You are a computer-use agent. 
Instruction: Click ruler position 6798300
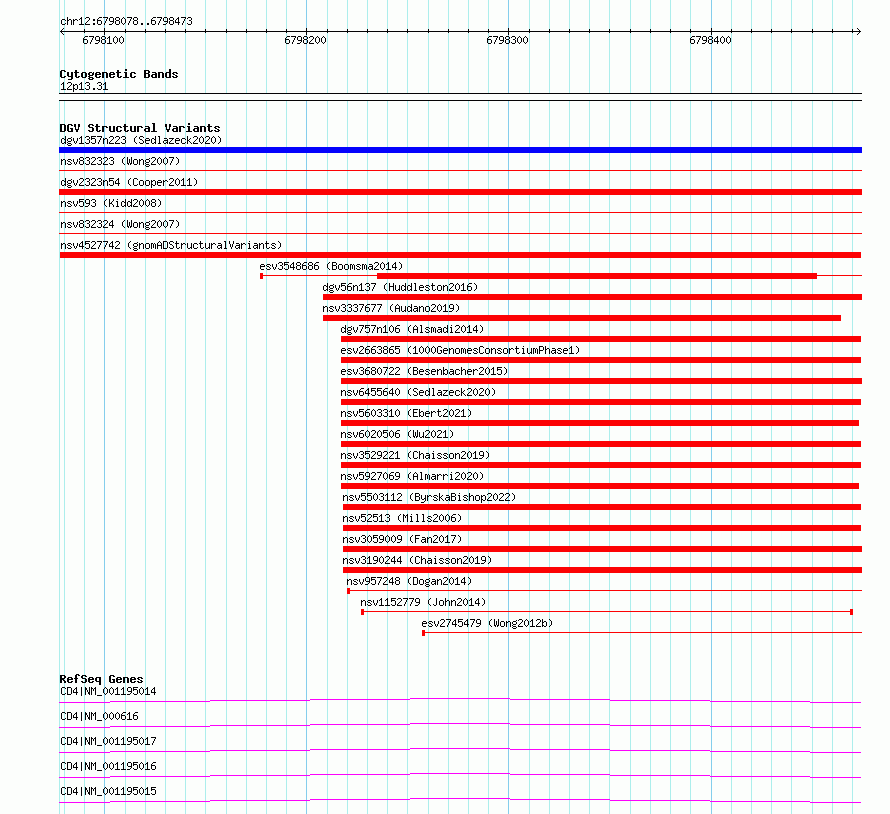(507, 40)
